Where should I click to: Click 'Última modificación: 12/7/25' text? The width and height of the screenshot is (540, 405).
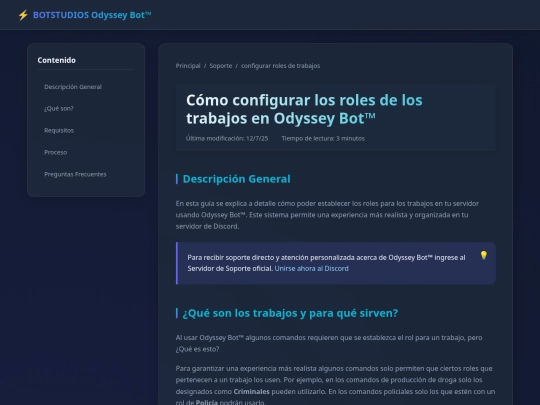pos(227,138)
